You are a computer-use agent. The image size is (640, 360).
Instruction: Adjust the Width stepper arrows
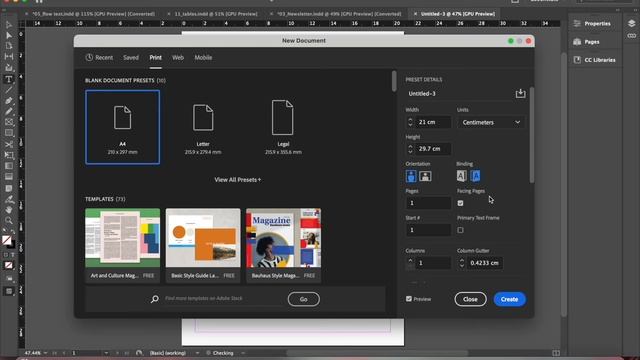(x=410, y=122)
